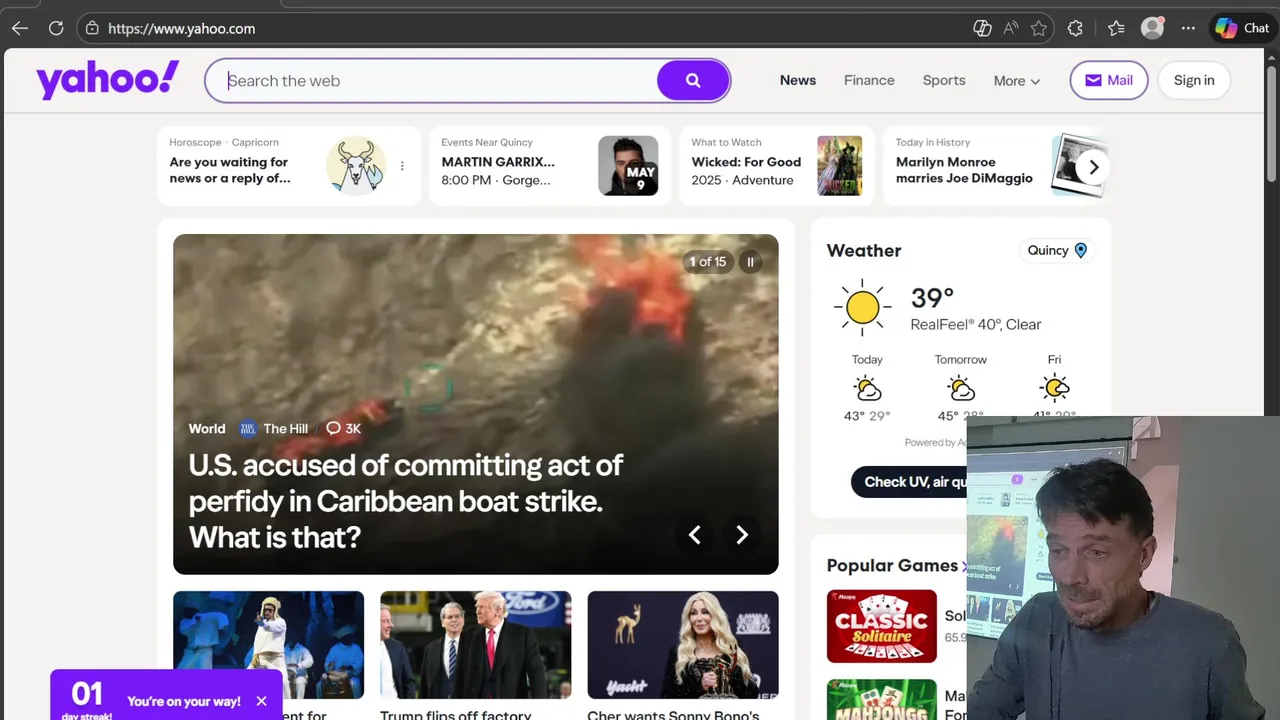Open the Finance section
This screenshot has height=720, width=1280.
point(869,80)
